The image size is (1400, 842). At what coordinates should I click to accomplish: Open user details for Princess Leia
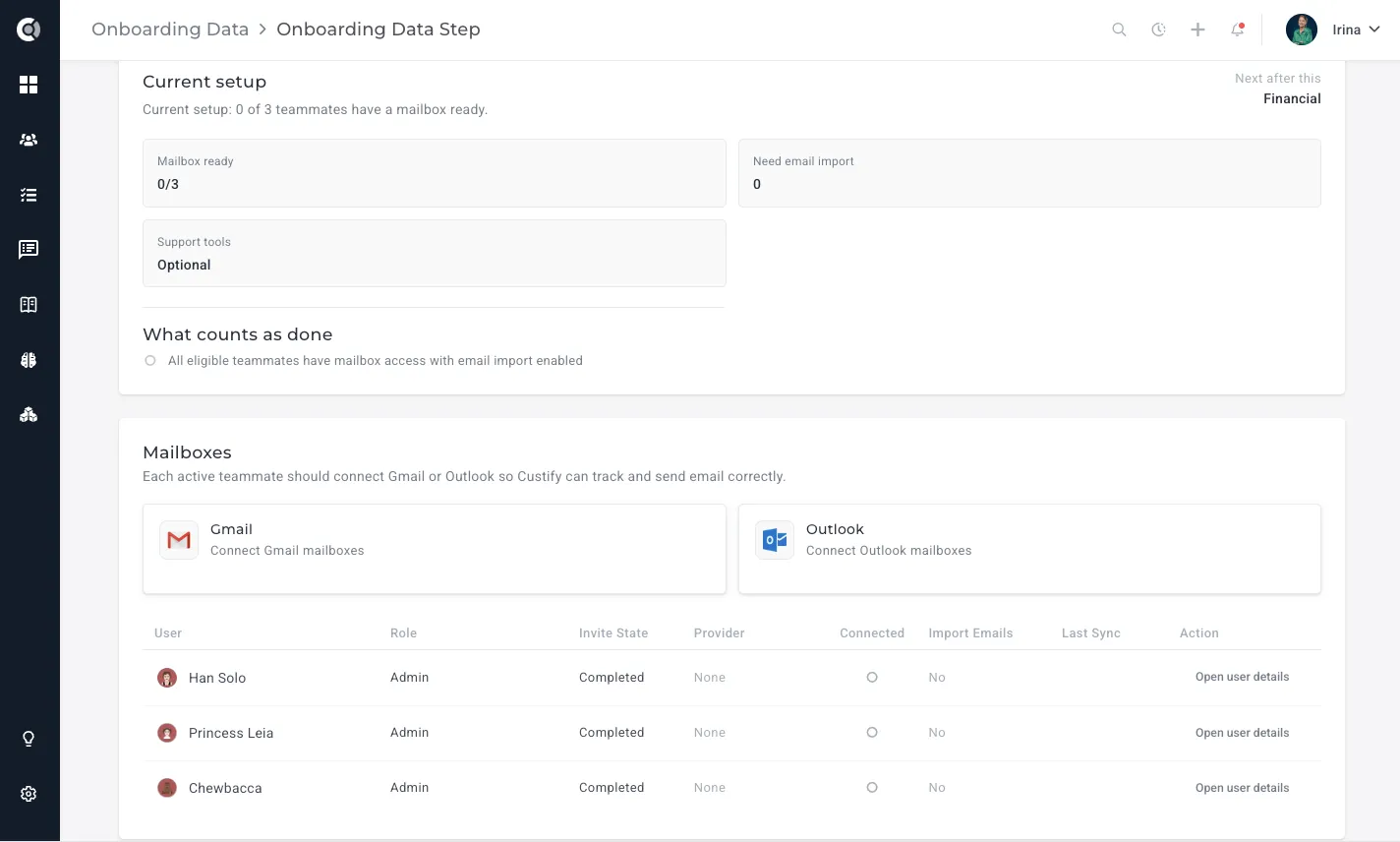coord(1242,733)
